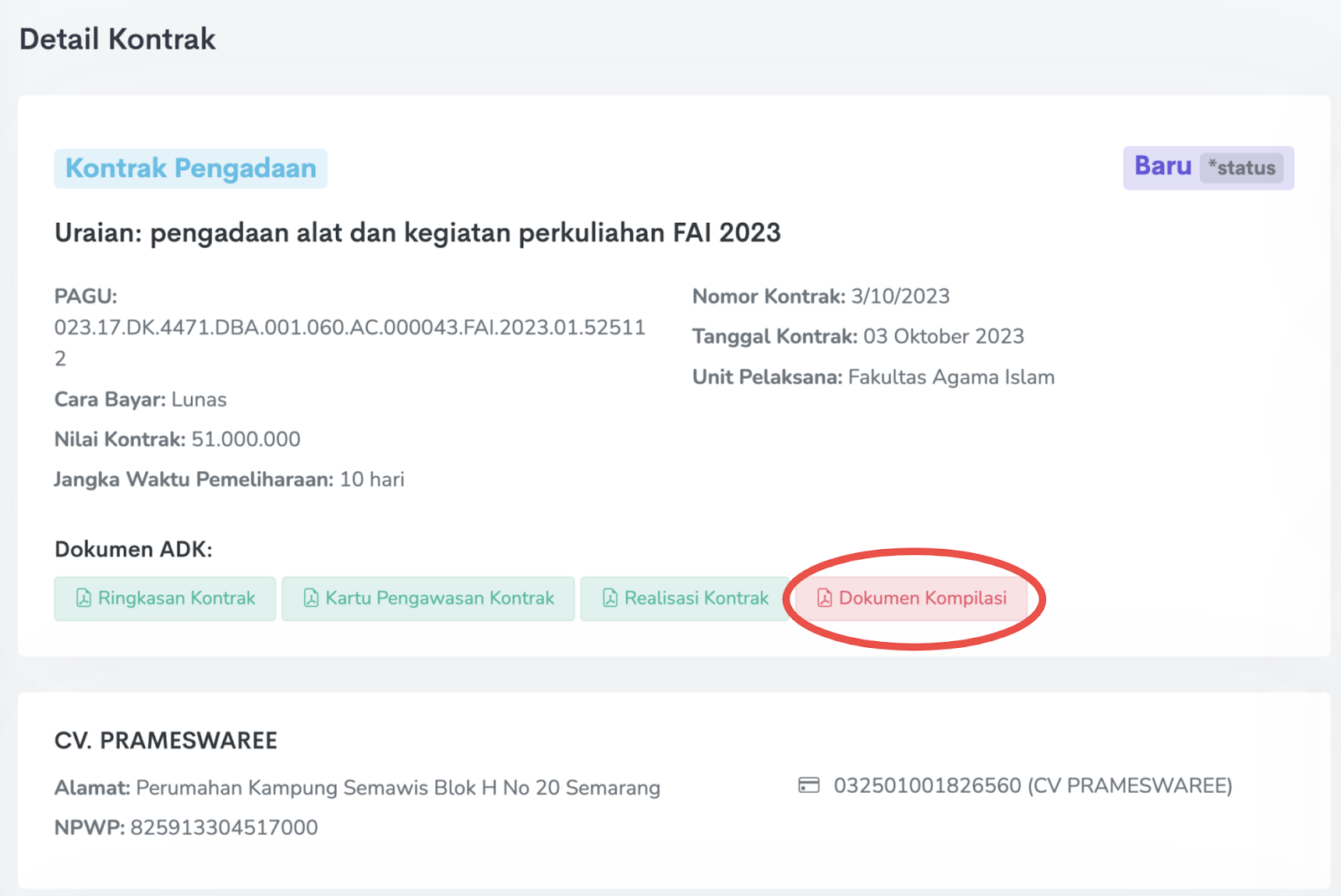Open the Kartu Pengawasan Kontrak document
Image resolution: width=1341 pixels, height=896 pixels.
[428, 598]
